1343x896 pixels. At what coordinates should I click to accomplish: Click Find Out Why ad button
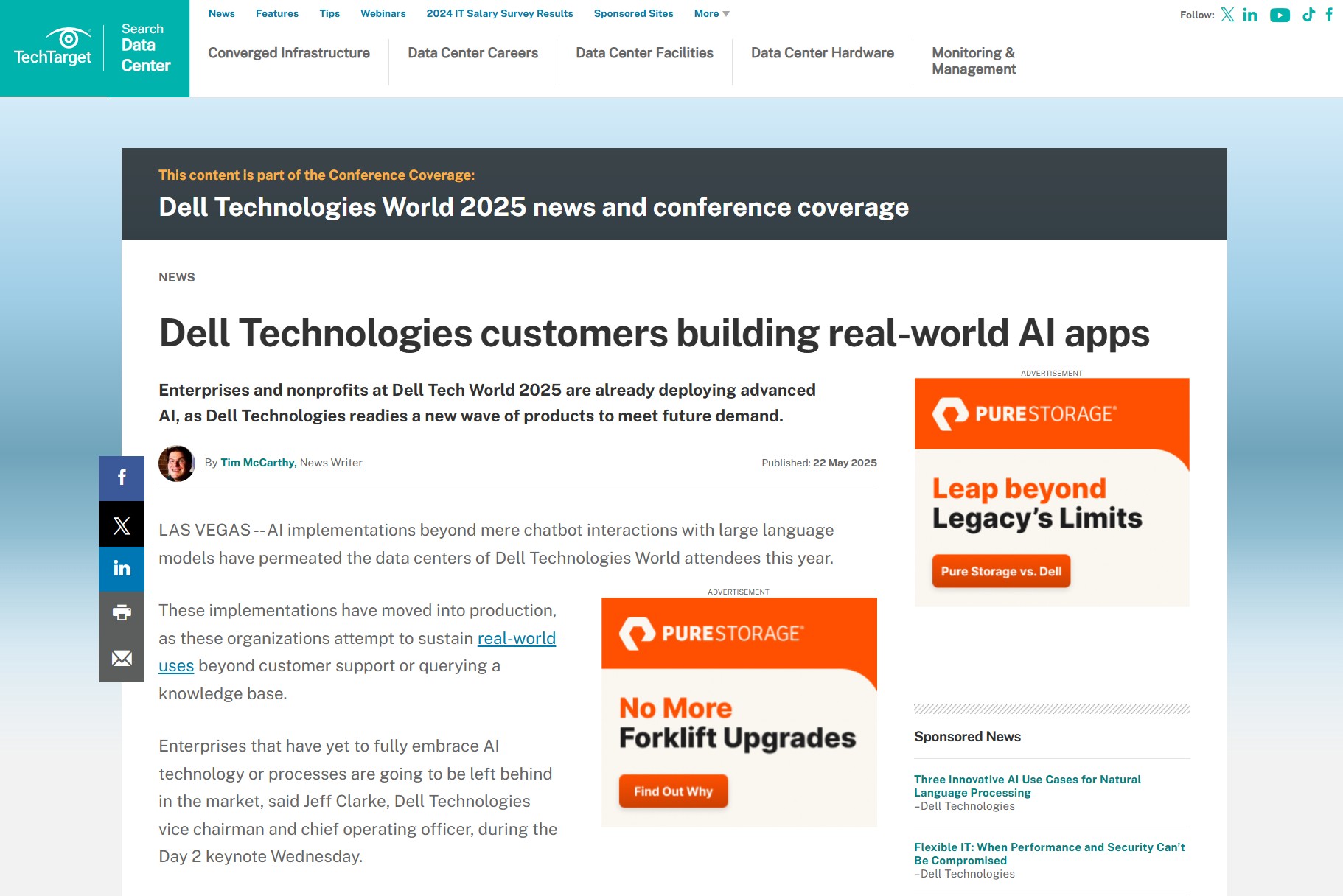tap(673, 791)
